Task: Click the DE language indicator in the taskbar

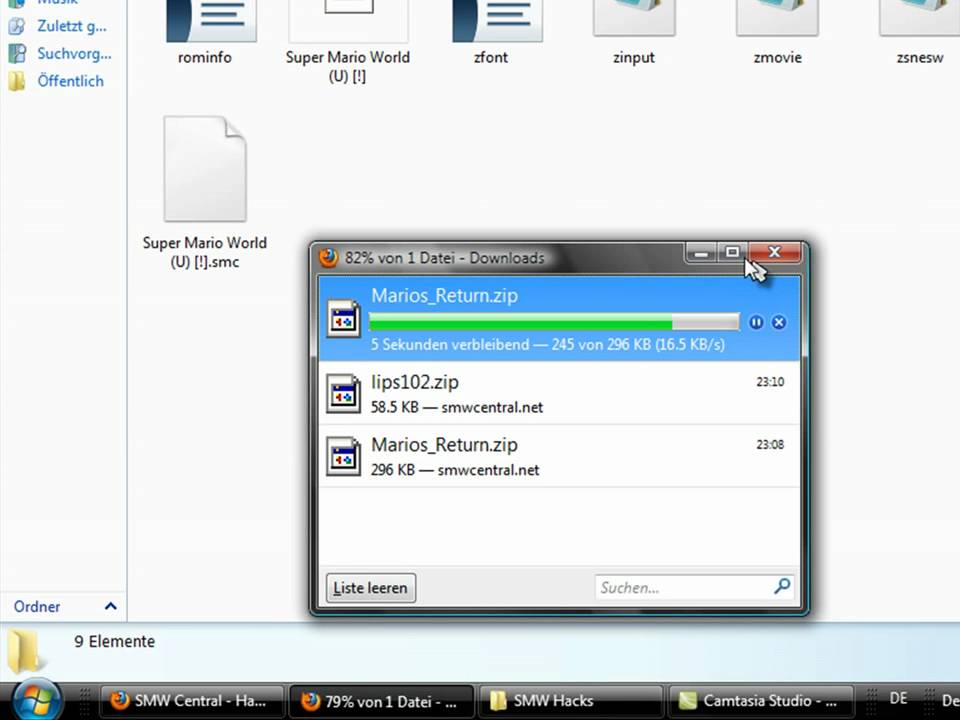Action: pos(898,699)
